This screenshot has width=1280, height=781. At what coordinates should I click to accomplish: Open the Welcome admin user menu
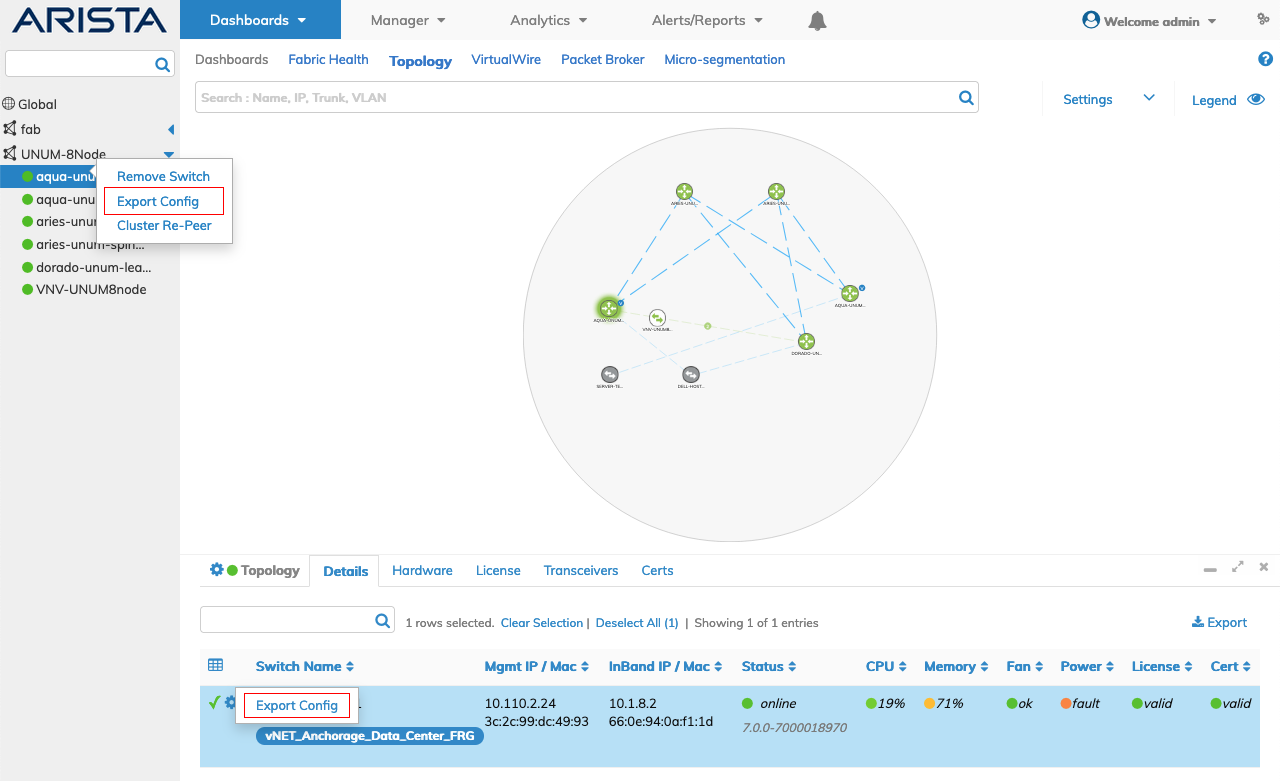(1150, 21)
